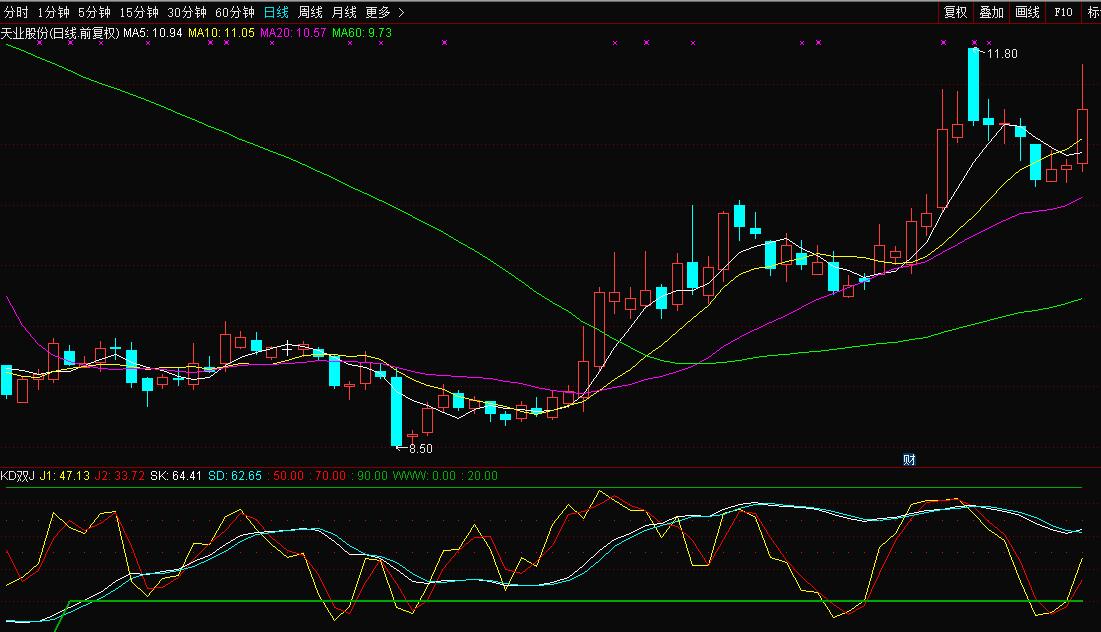Viewport: 1101px width, 632px height.
Task: Select the 15分钟 period tab
Action: pyautogui.click(x=138, y=12)
